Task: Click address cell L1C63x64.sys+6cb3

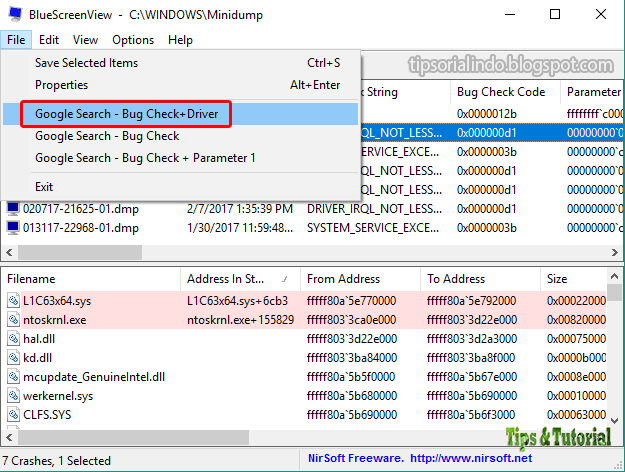Action: (x=238, y=301)
